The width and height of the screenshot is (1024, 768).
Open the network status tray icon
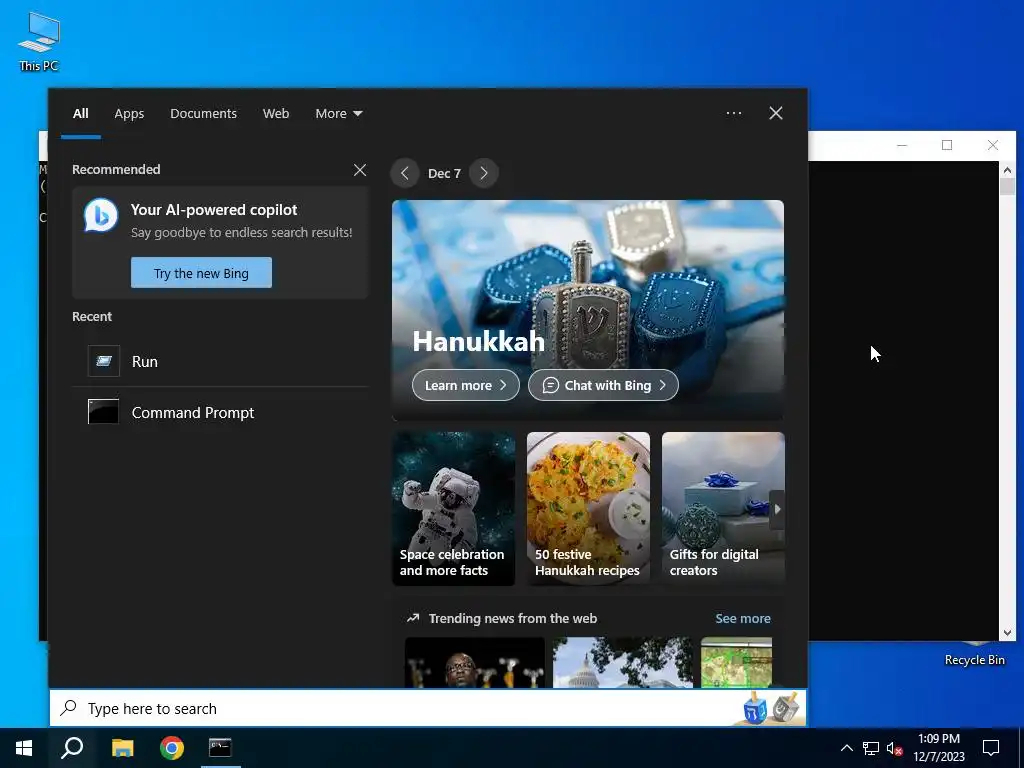pyautogui.click(x=871, y=748)
